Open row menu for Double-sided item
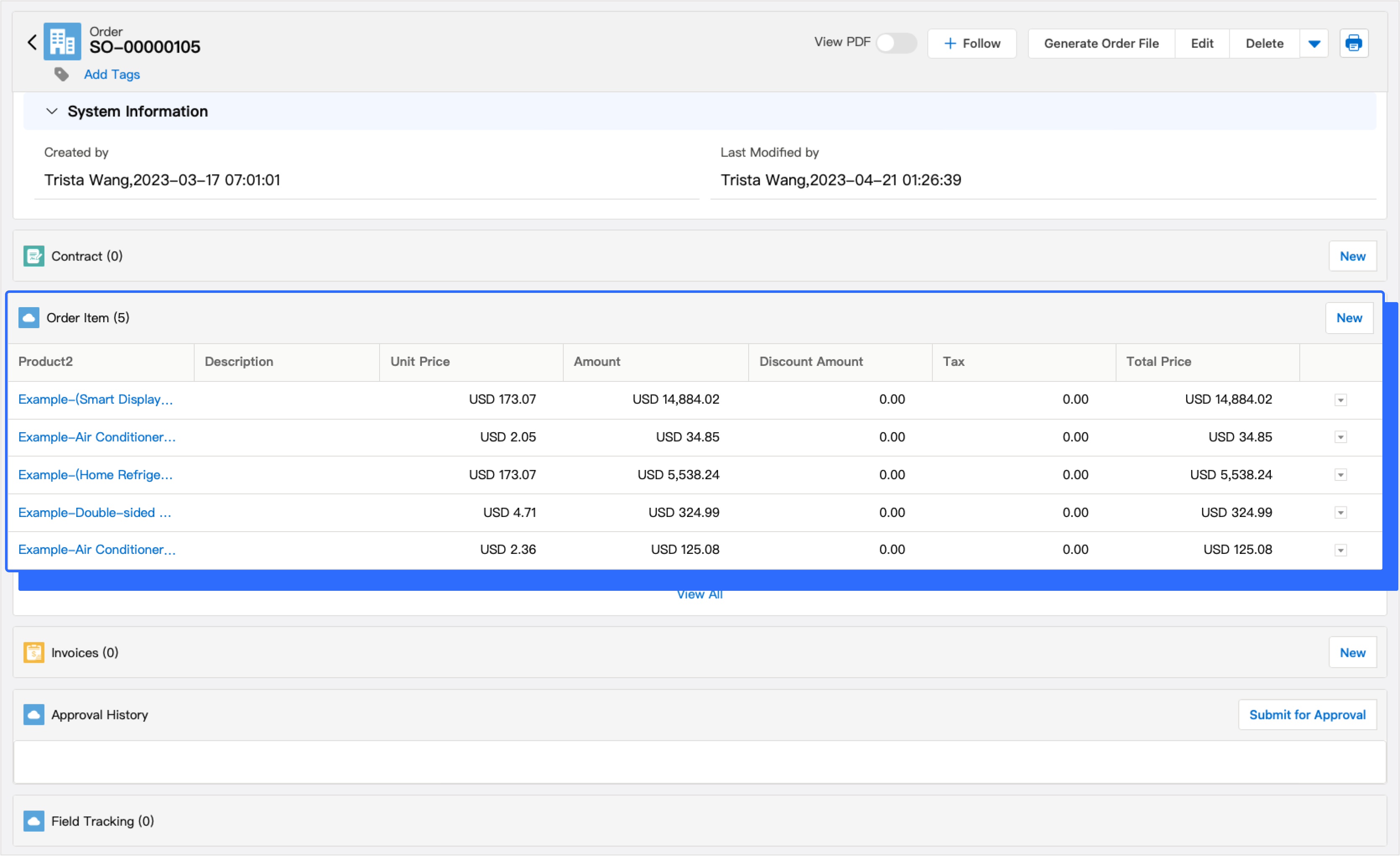Viewport: 1400px width, 856px height. 1340,513
